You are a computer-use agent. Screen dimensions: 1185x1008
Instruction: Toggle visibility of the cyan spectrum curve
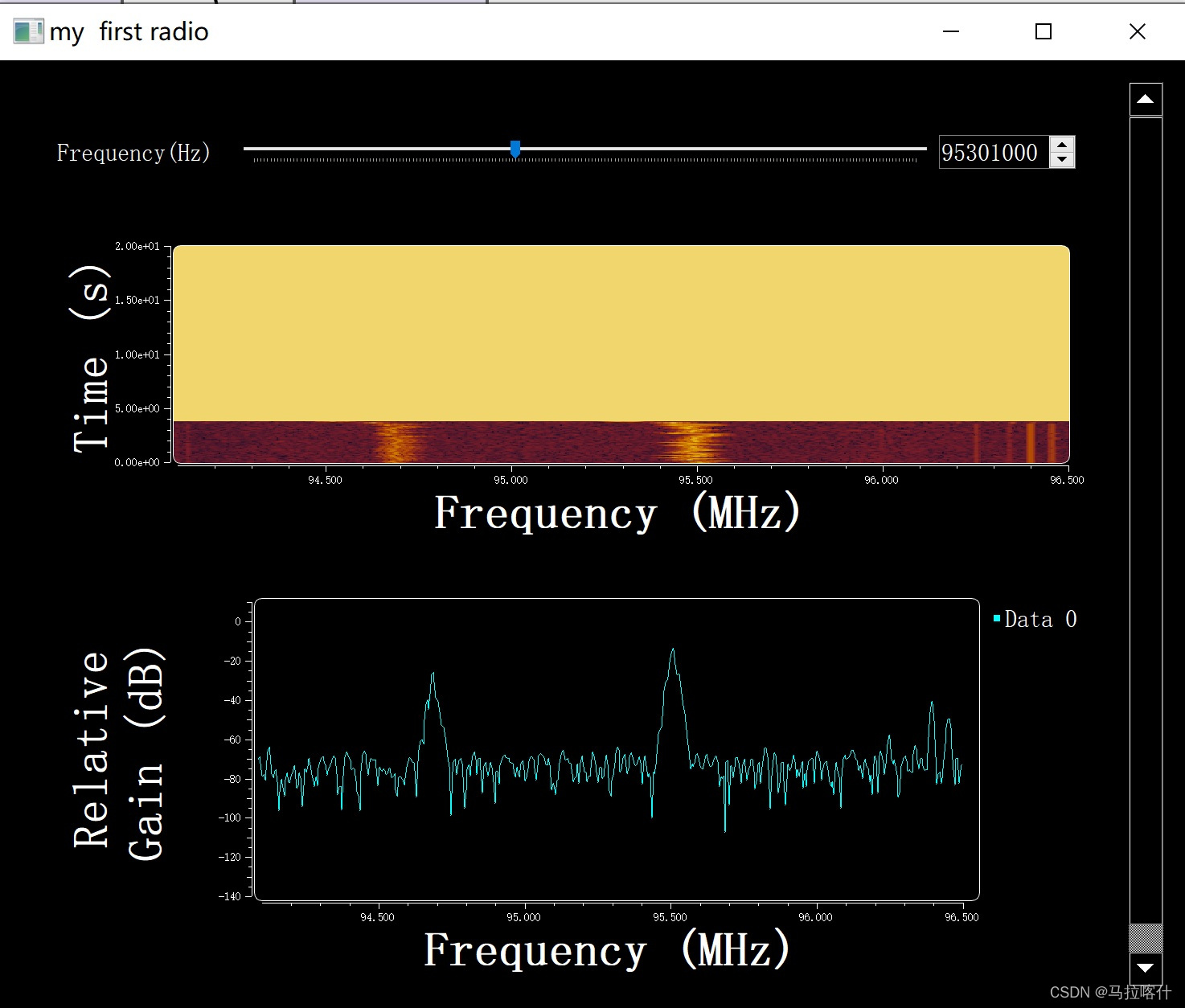[x=1039, y=619]
